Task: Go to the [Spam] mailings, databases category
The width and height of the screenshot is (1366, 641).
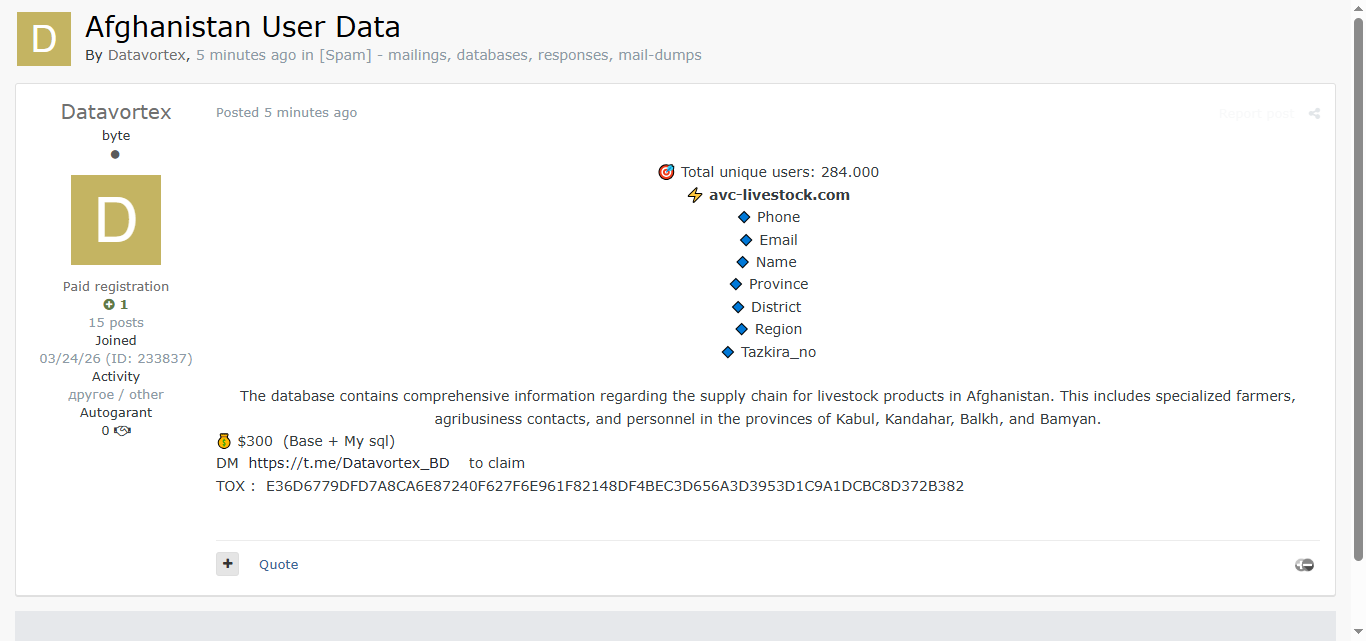Action: (510, 55)
